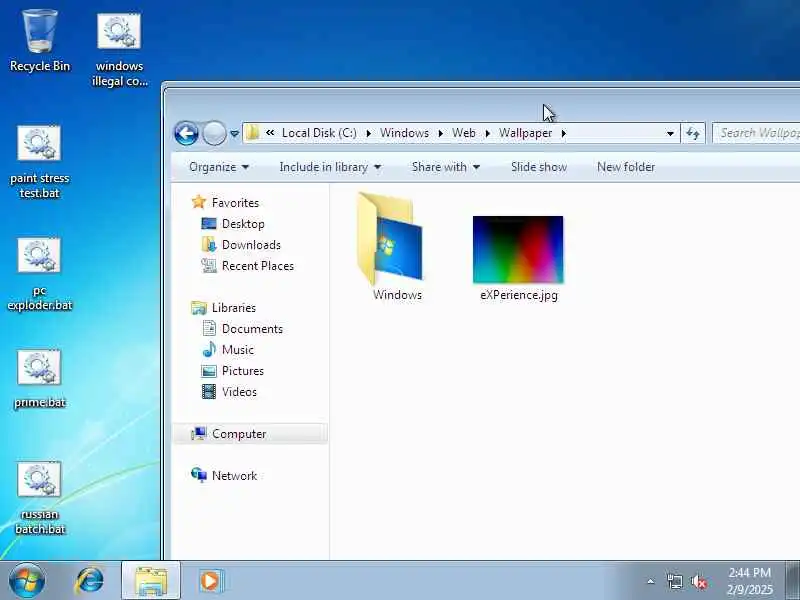Click the double chevron in address bar
The image size is (800, 600).
270,133
